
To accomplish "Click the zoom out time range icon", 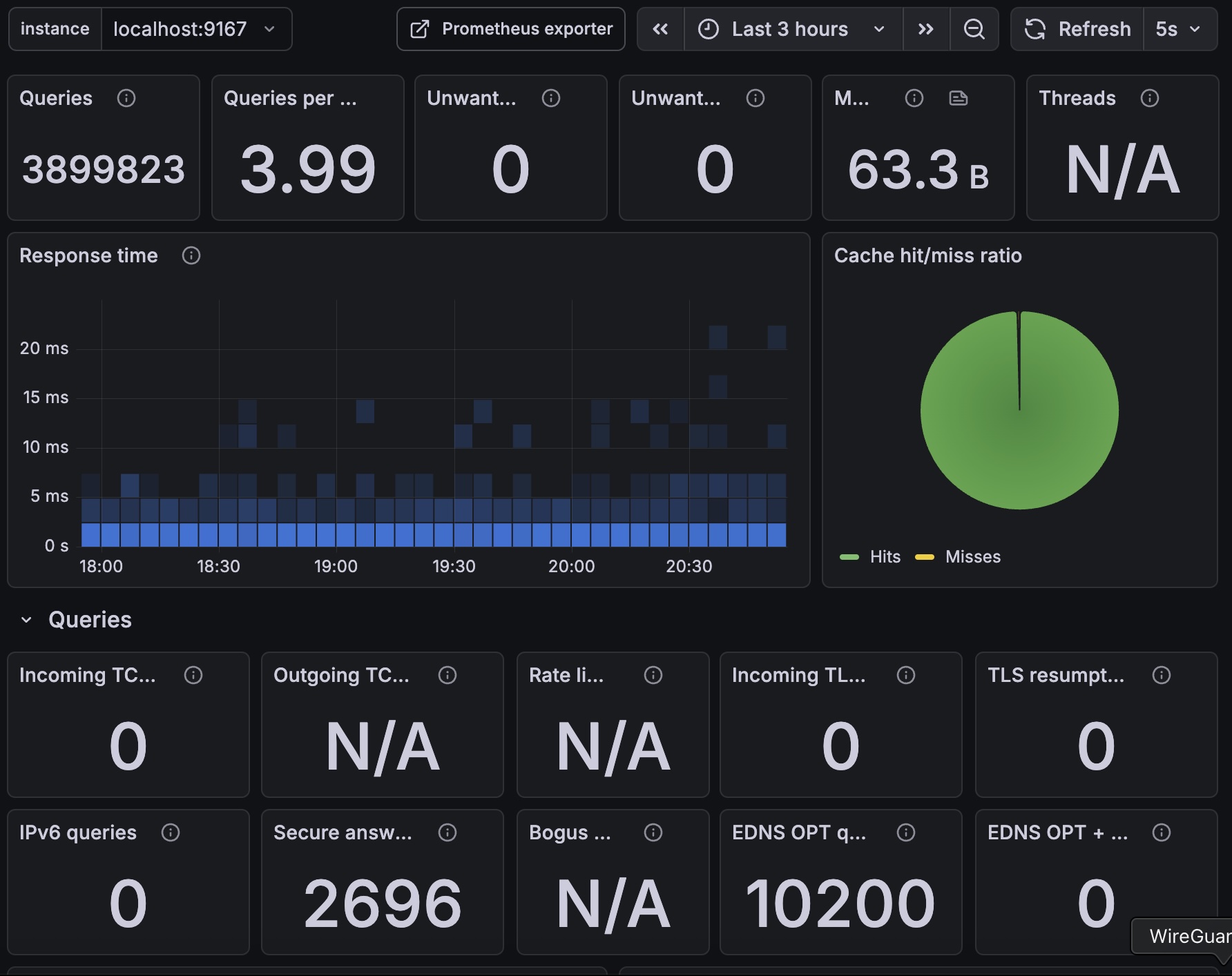I will pos(974,29).
